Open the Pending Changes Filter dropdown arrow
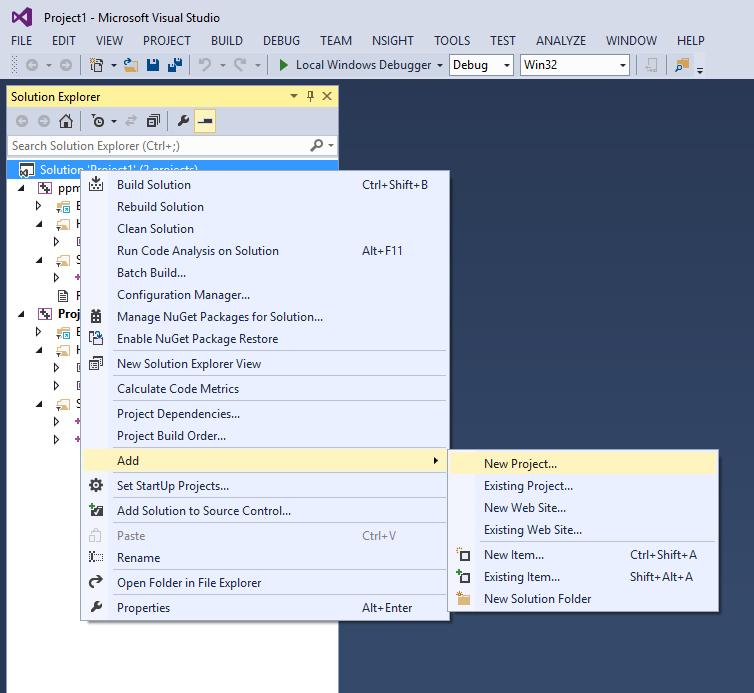Viewport: 754px width, 693px height. point(114,121)
